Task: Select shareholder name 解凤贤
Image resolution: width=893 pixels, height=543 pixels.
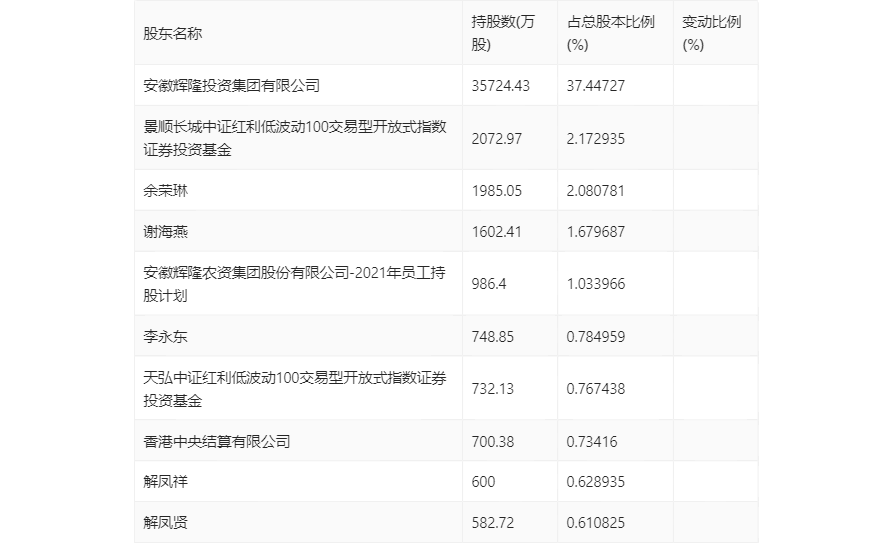Action: pos(165,522)
